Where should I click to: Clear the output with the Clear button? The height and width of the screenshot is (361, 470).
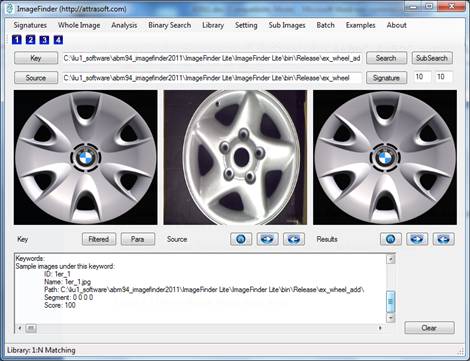[429, 328]
